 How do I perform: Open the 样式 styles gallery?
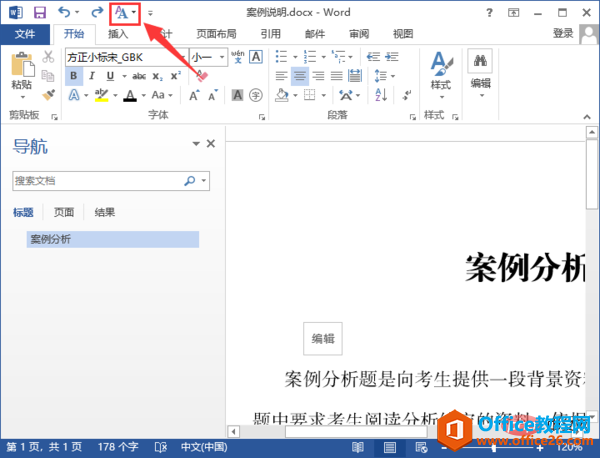click(441, 75)
